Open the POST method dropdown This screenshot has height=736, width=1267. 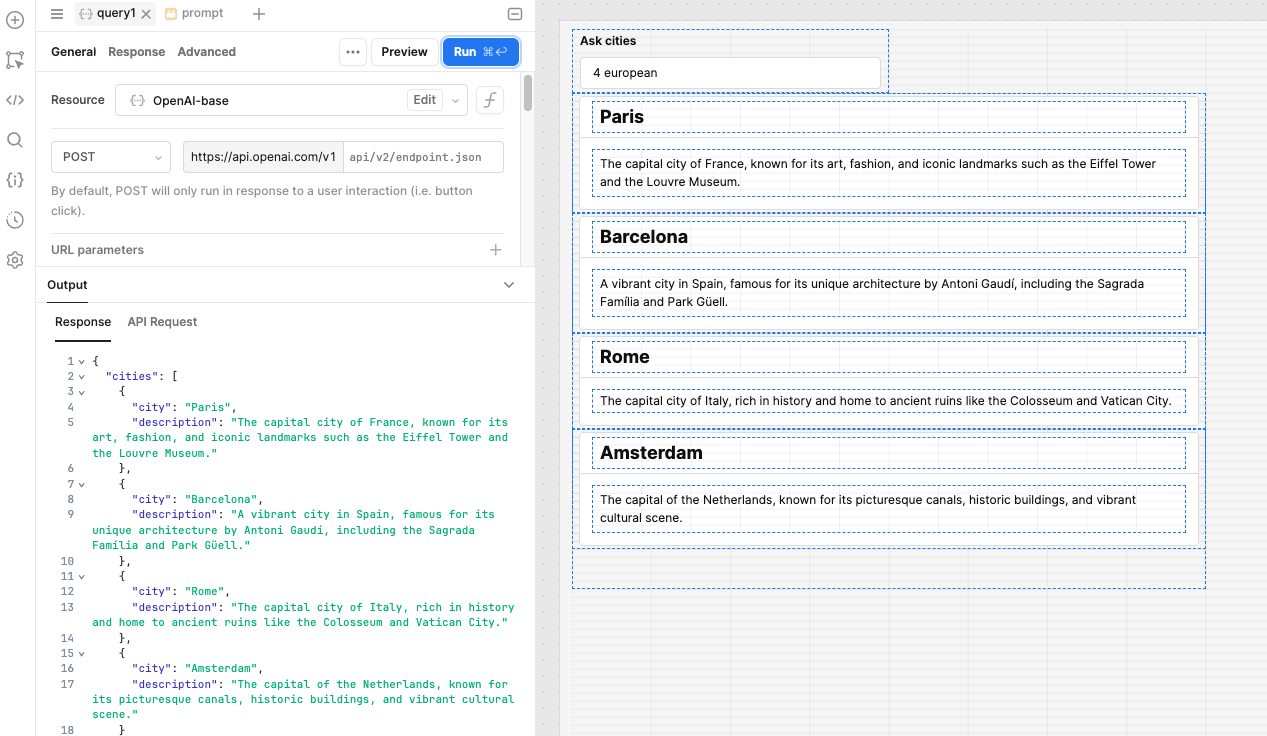click(x=111, y=157)
